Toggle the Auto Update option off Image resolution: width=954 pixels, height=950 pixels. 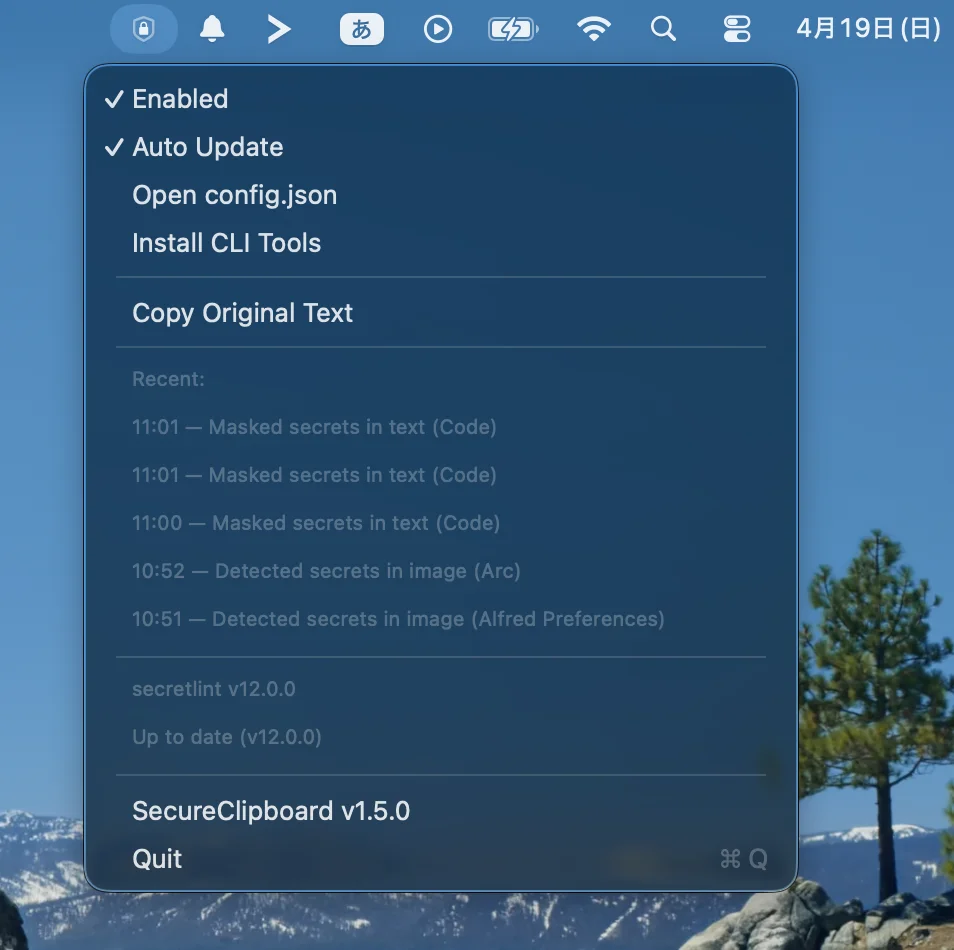pyautogui.click(x=207, y=147)
